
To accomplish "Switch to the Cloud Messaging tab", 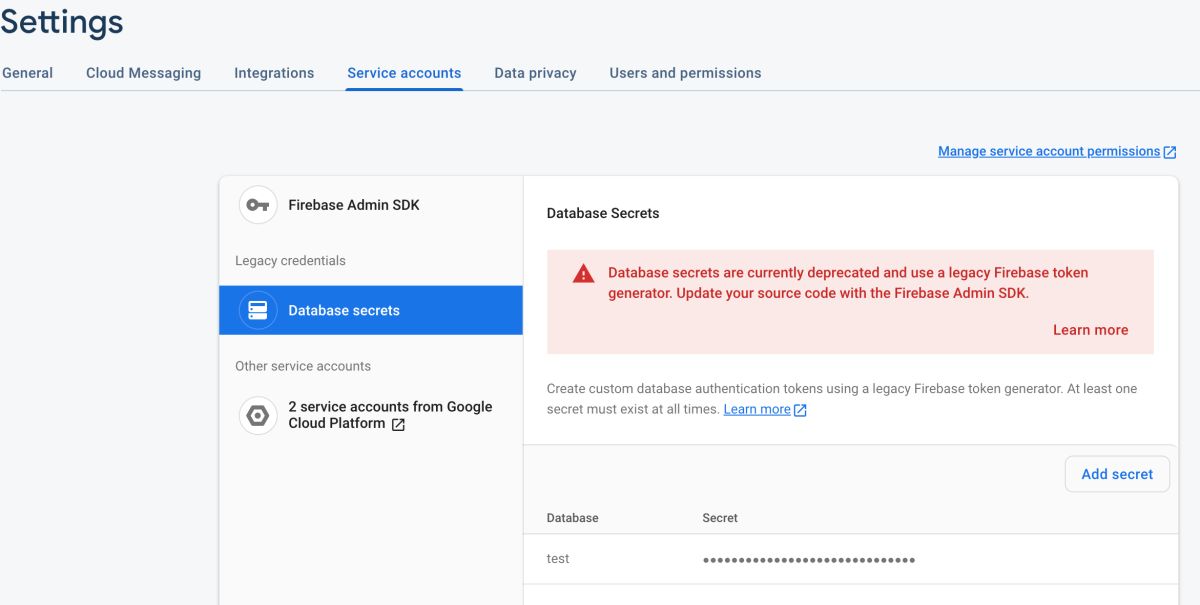I will pyautogui.click(x=143, y=73).
